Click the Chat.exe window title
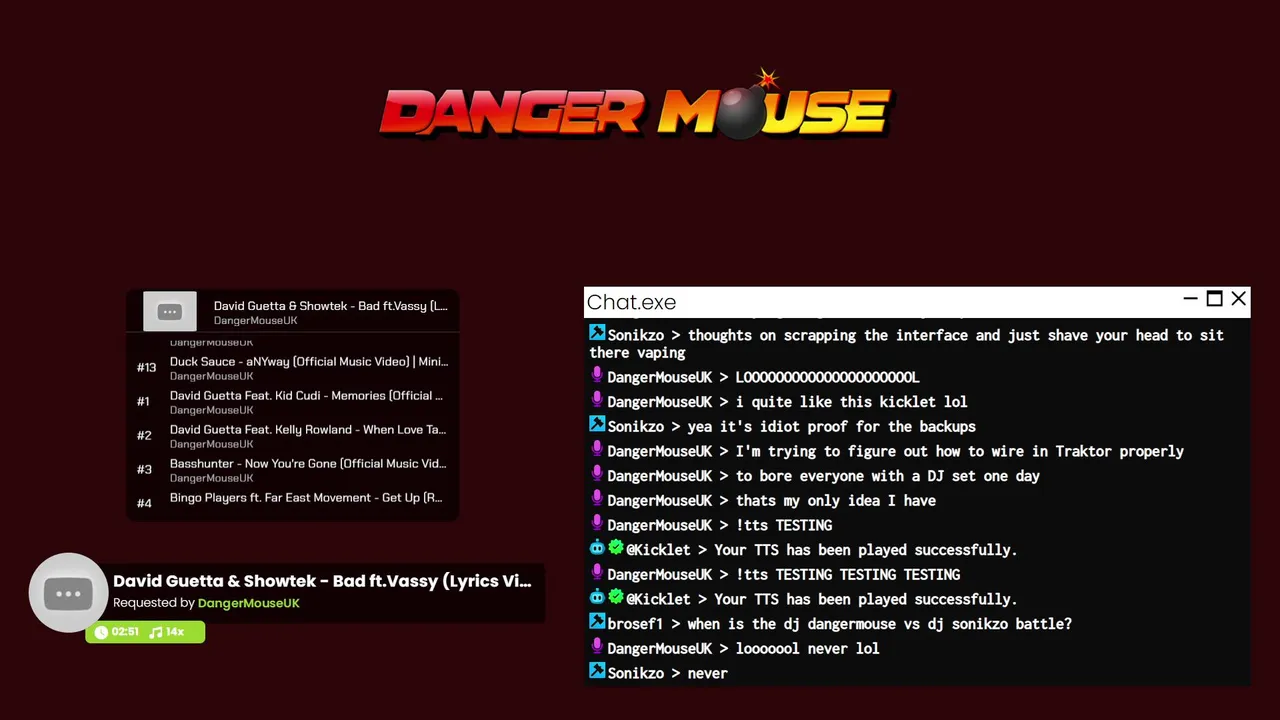 point(631,302)
